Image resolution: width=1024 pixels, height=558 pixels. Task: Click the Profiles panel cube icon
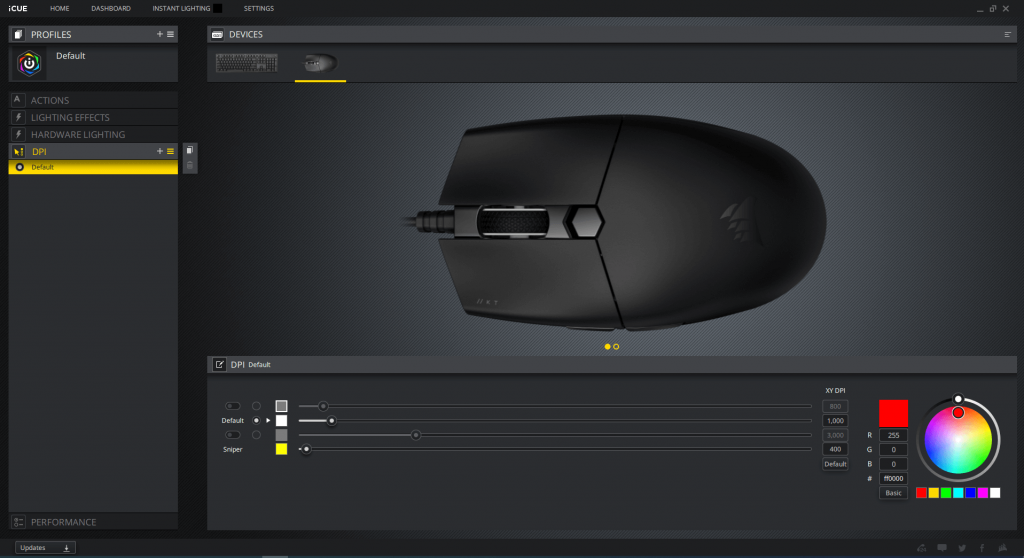coord(18,34)
